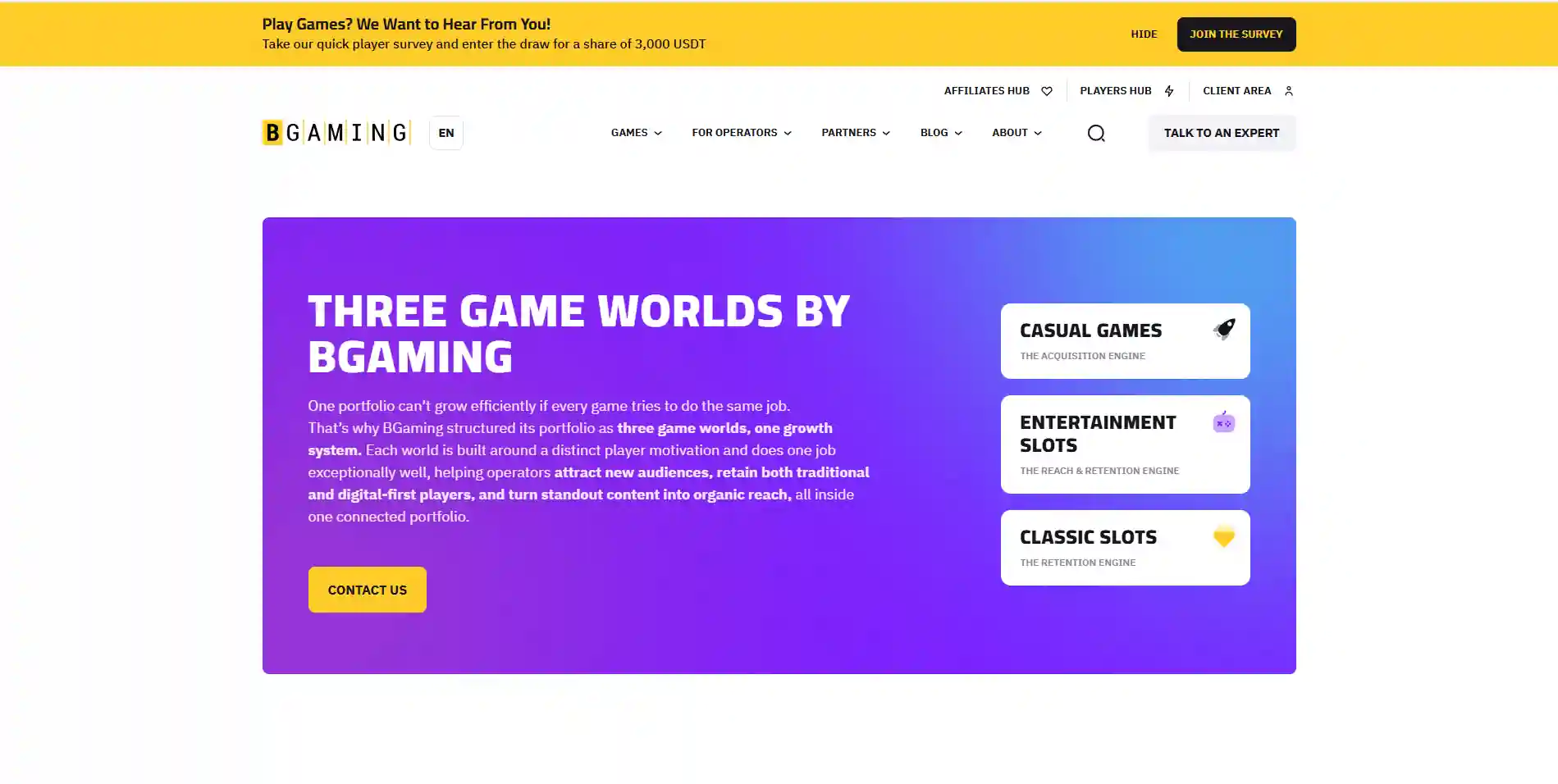The image size is (1558, 784).
Task: Click the diamond icon on Classic Slots card
Action: click(x=1224, y=536)
